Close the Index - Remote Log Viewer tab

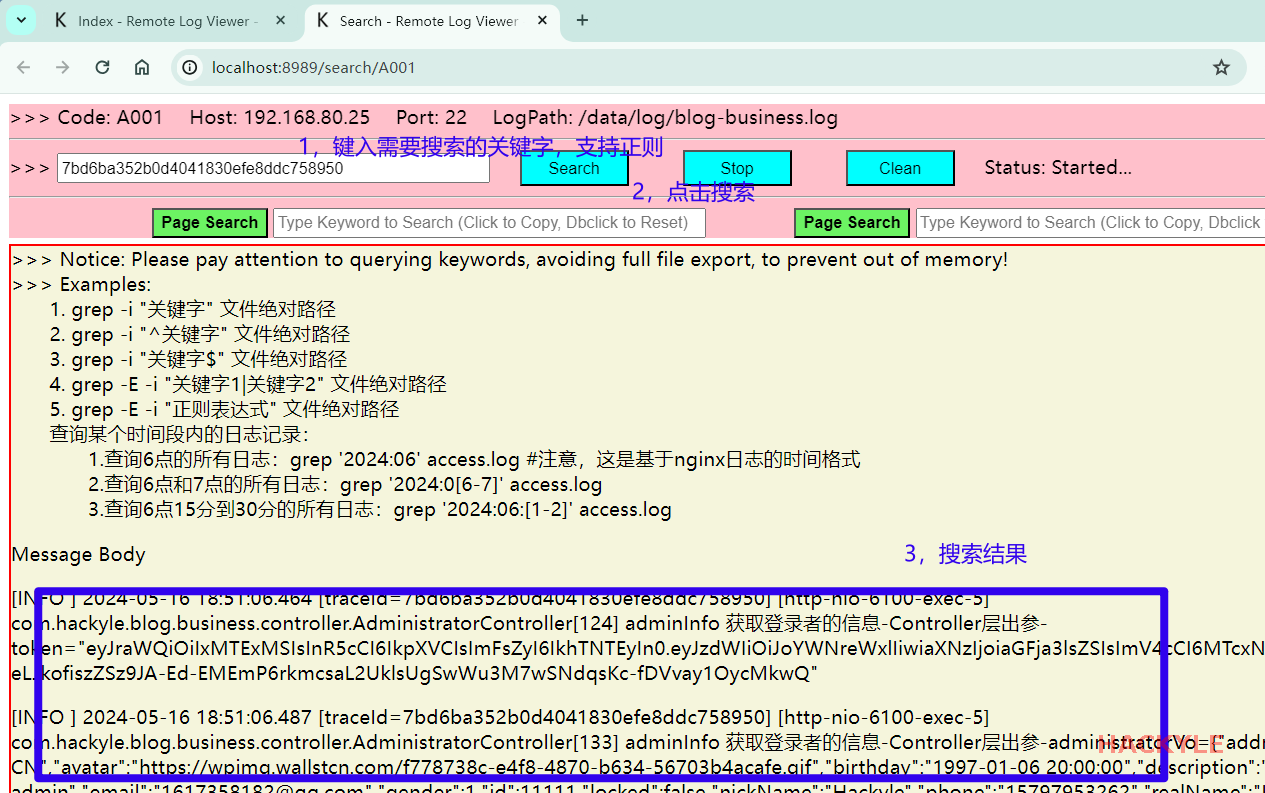[x=280, y=20]
